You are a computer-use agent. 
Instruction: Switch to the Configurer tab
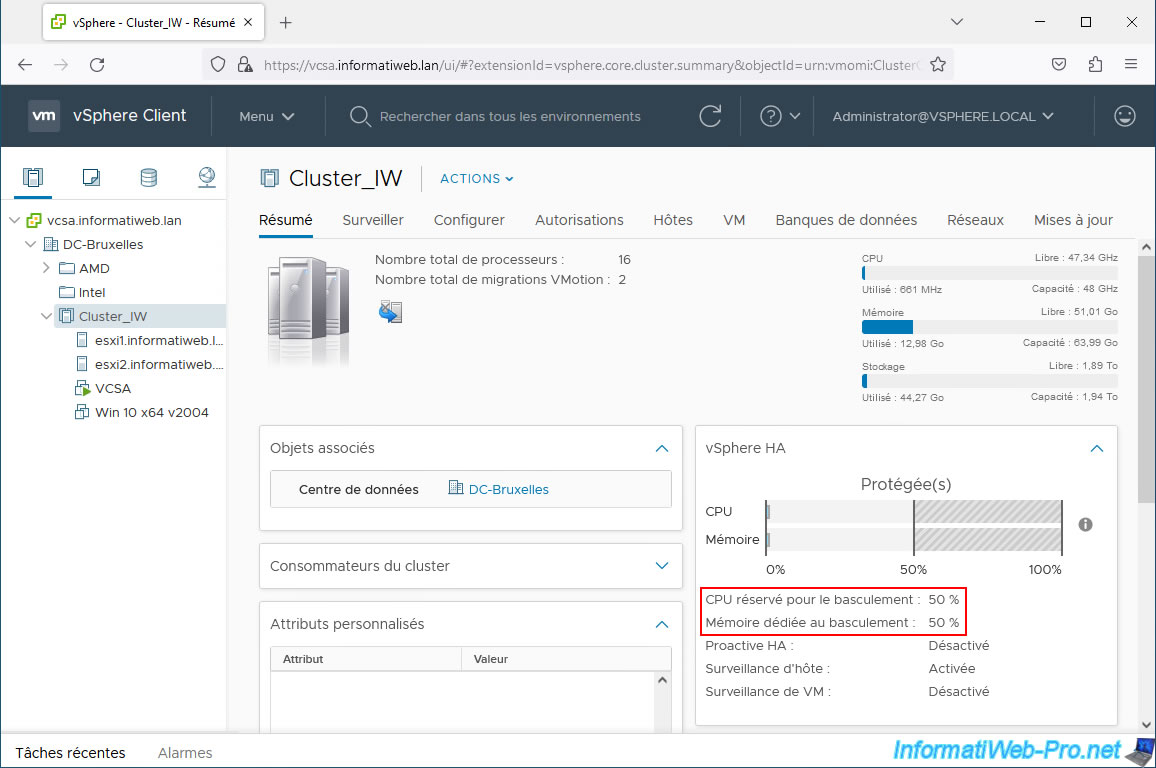469,220
